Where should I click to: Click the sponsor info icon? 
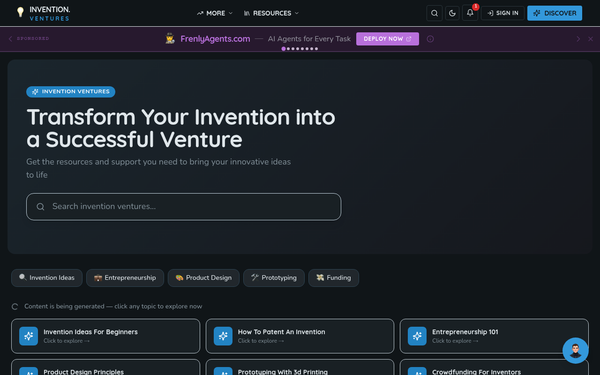tap(430, 39)
